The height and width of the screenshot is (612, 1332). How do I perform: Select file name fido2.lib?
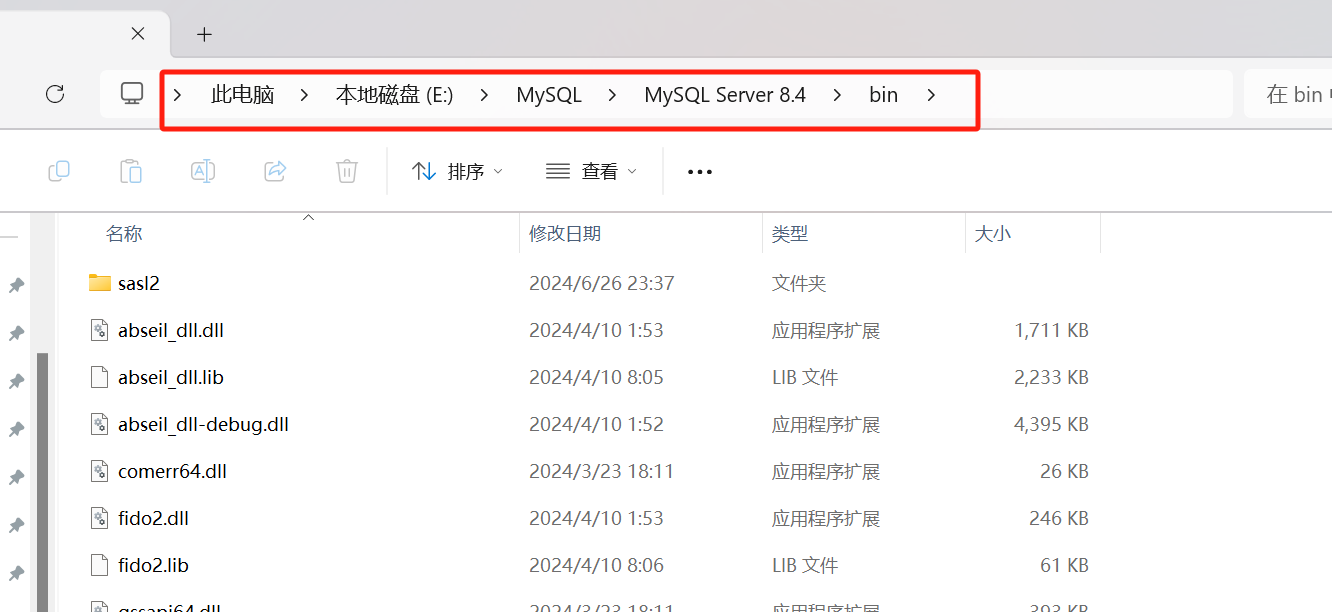[x=153, y=565]
